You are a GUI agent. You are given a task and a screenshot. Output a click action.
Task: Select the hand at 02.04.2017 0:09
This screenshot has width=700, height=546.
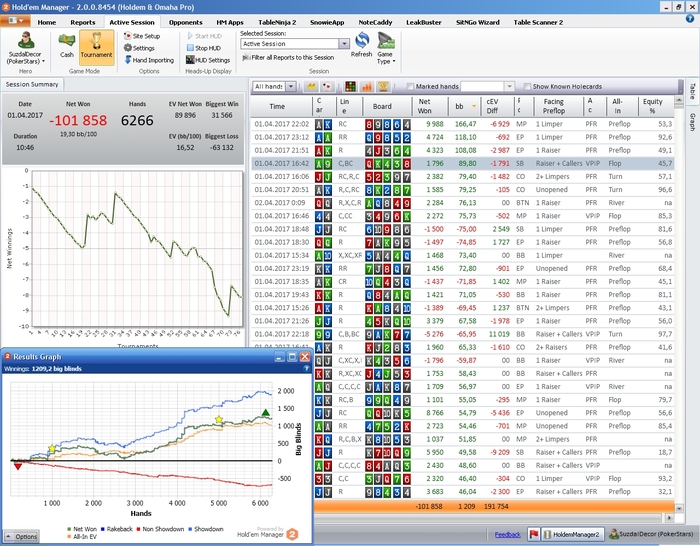pos(462,203)
